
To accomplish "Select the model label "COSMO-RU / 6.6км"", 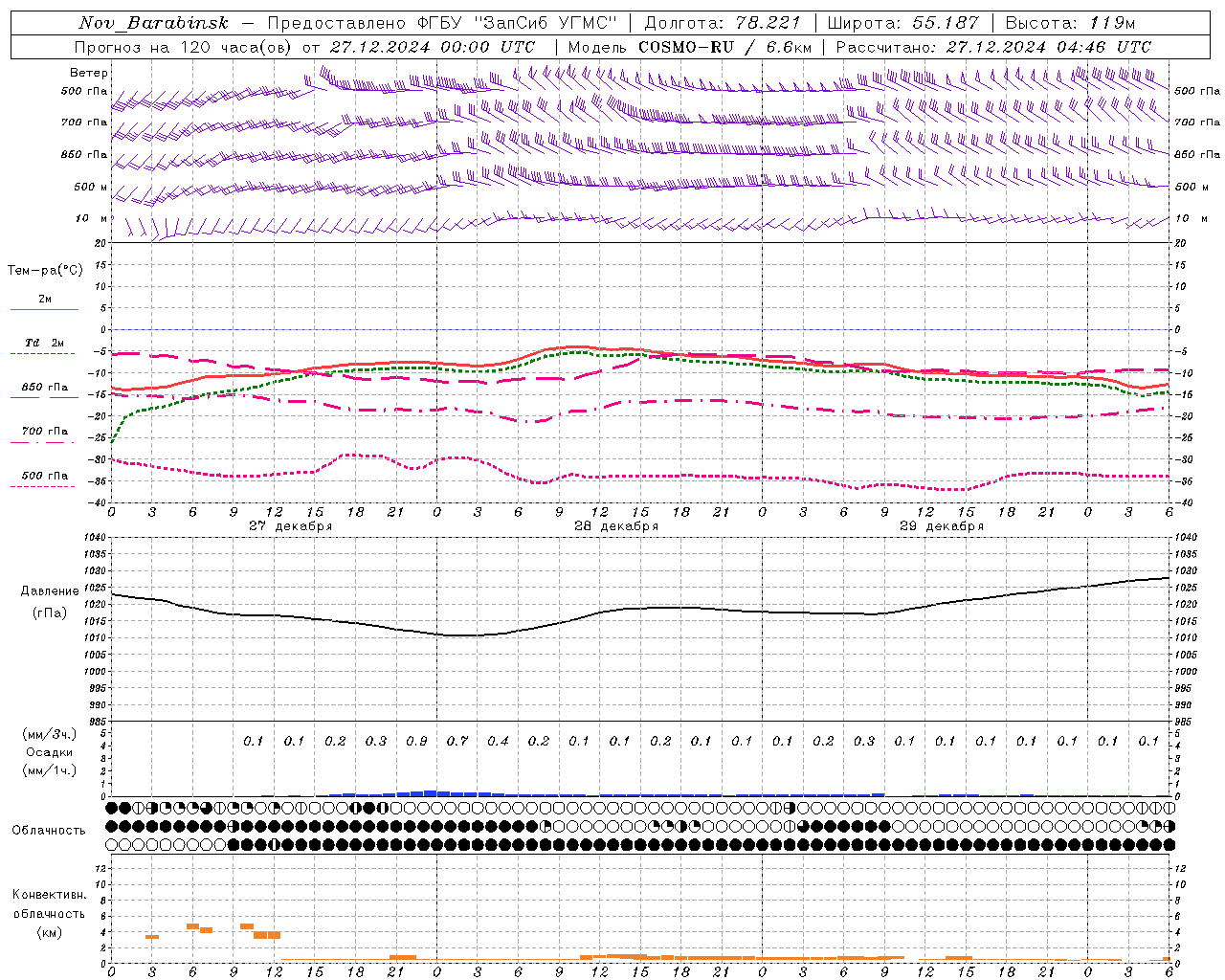I will (x=725, y=47).
